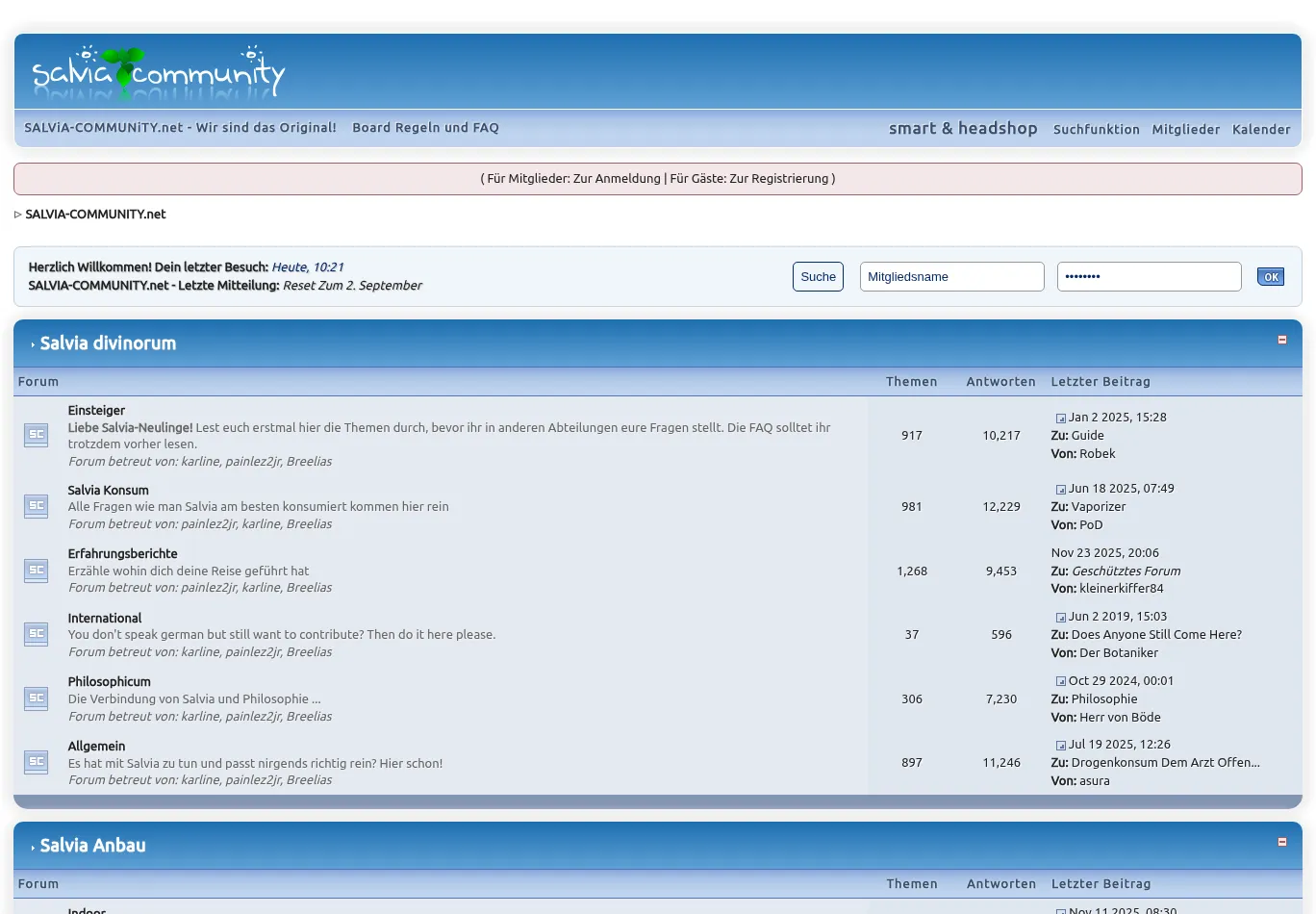This screenshot has height=914, width=1316.
Task: Click the Salvia Community logo
Action: [x=159, y=72]
